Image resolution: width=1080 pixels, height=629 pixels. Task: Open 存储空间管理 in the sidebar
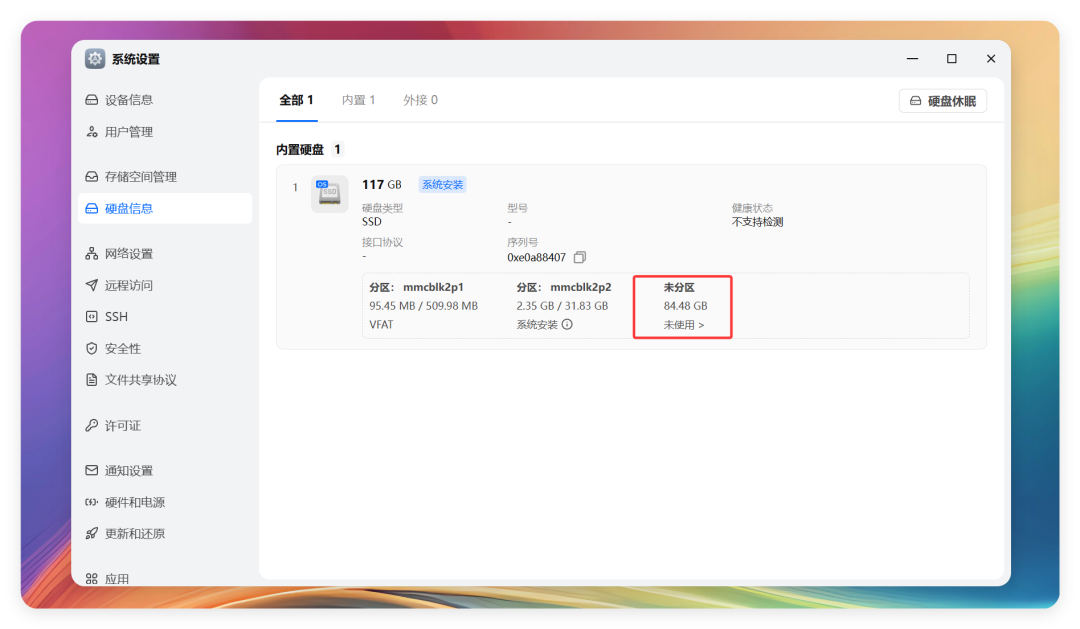pyautogui.click(x=165, y=176)
